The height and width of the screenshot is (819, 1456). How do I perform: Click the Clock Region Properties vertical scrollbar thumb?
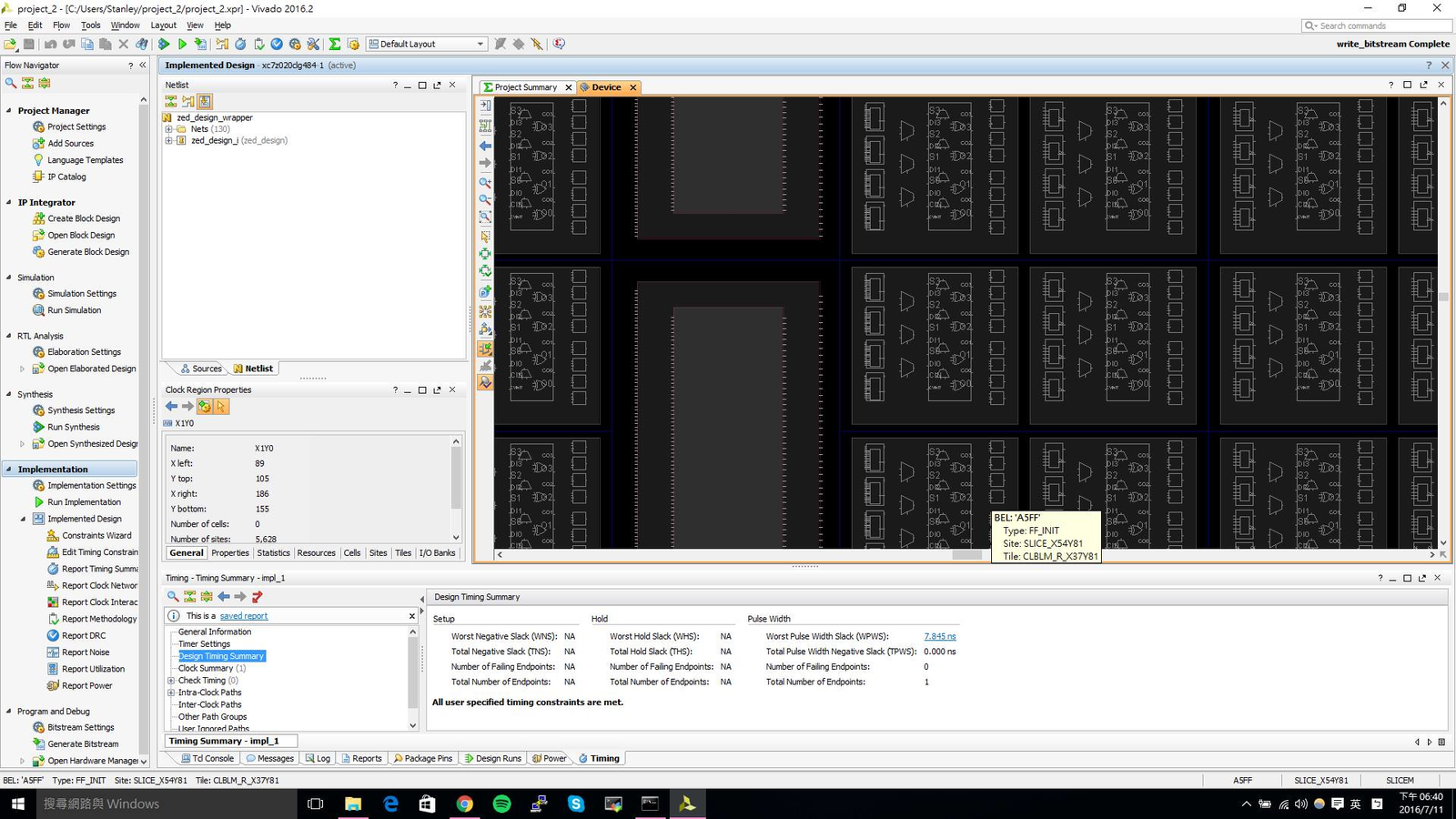click(456, 478)
